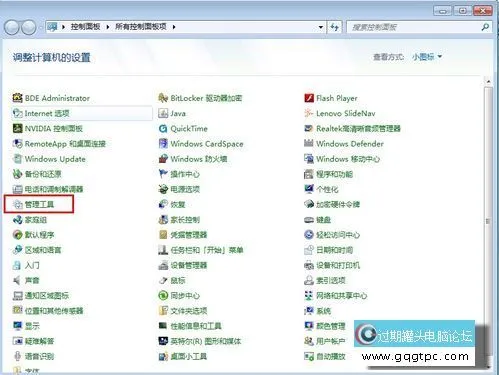The height and width of the screenshot is (375, 499).
Task: Open BitLocker 驱动器加密 icon
Action: click(163, 98)
